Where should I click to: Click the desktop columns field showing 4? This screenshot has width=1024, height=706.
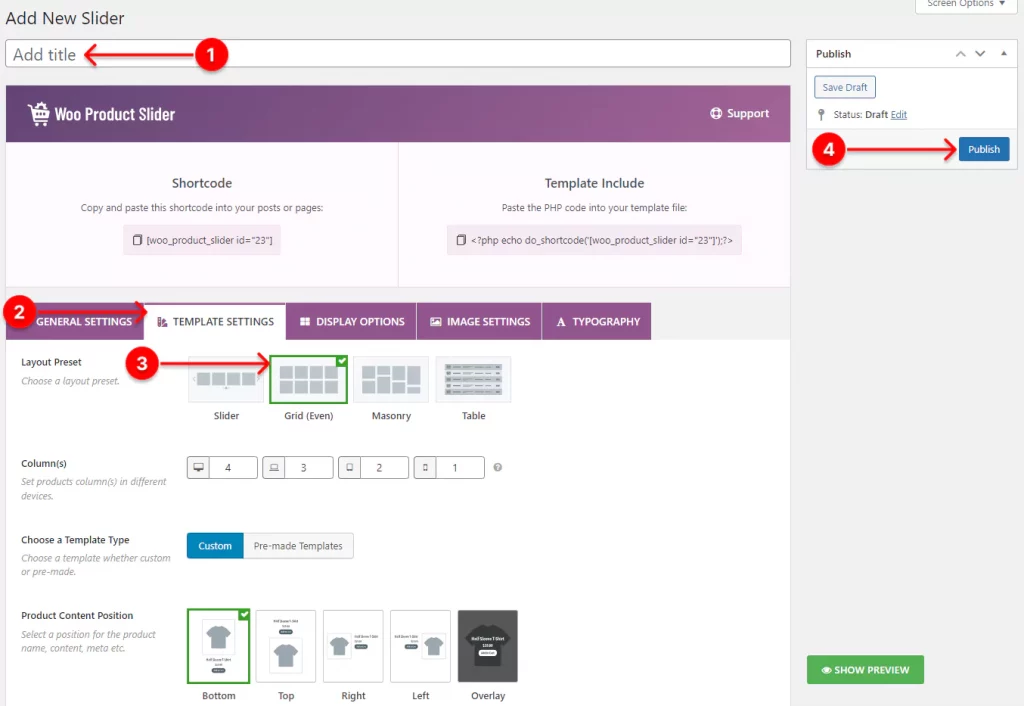tap(233, 468)
